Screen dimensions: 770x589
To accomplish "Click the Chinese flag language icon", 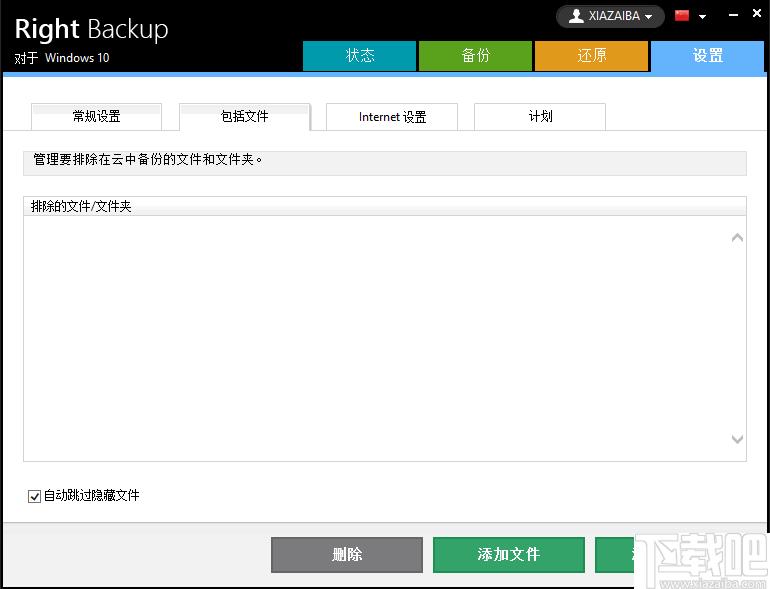I will point(682,16).
